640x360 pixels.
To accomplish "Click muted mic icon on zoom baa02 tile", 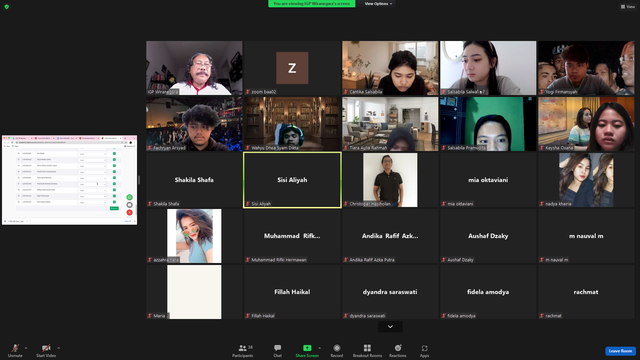I will [x=248, y=92].
